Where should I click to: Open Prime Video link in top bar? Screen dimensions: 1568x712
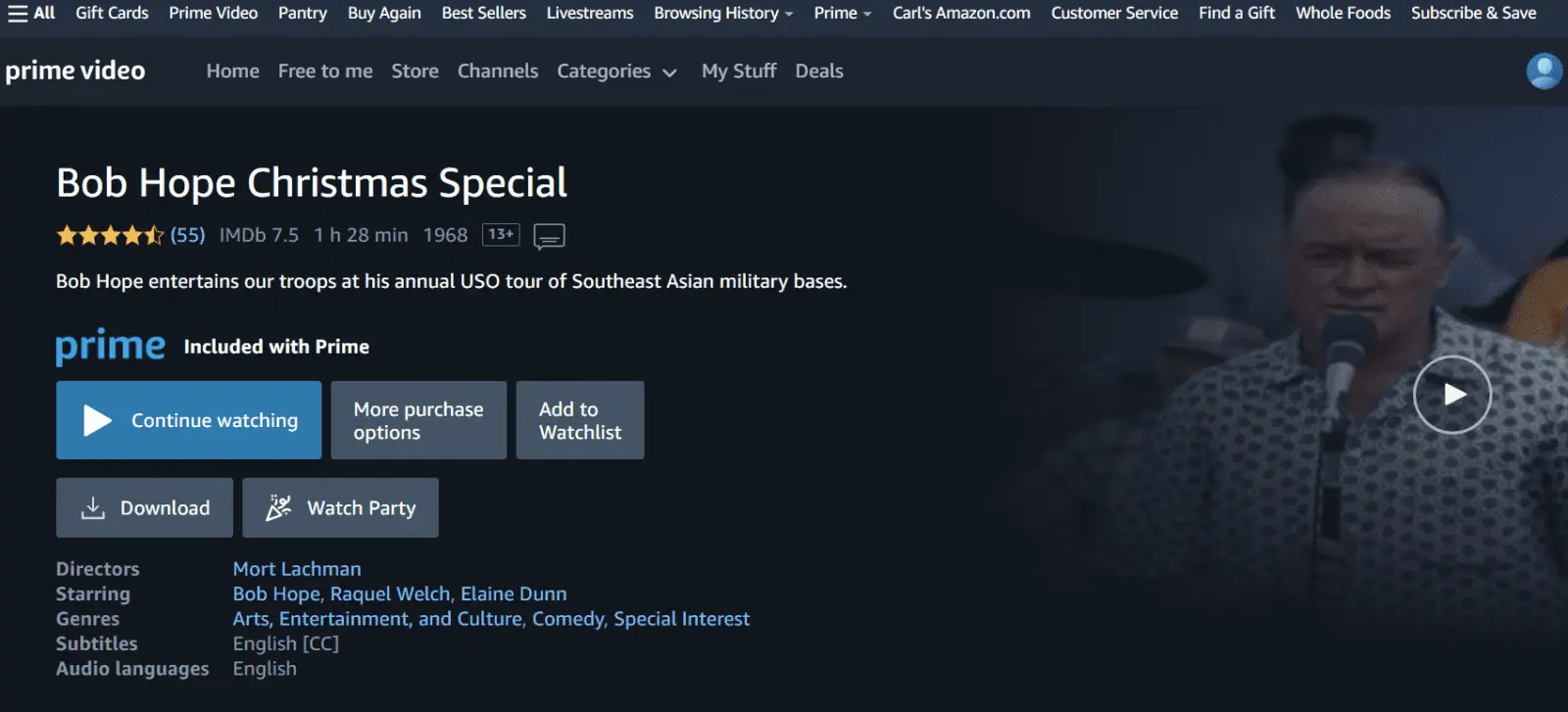[213, 13]
